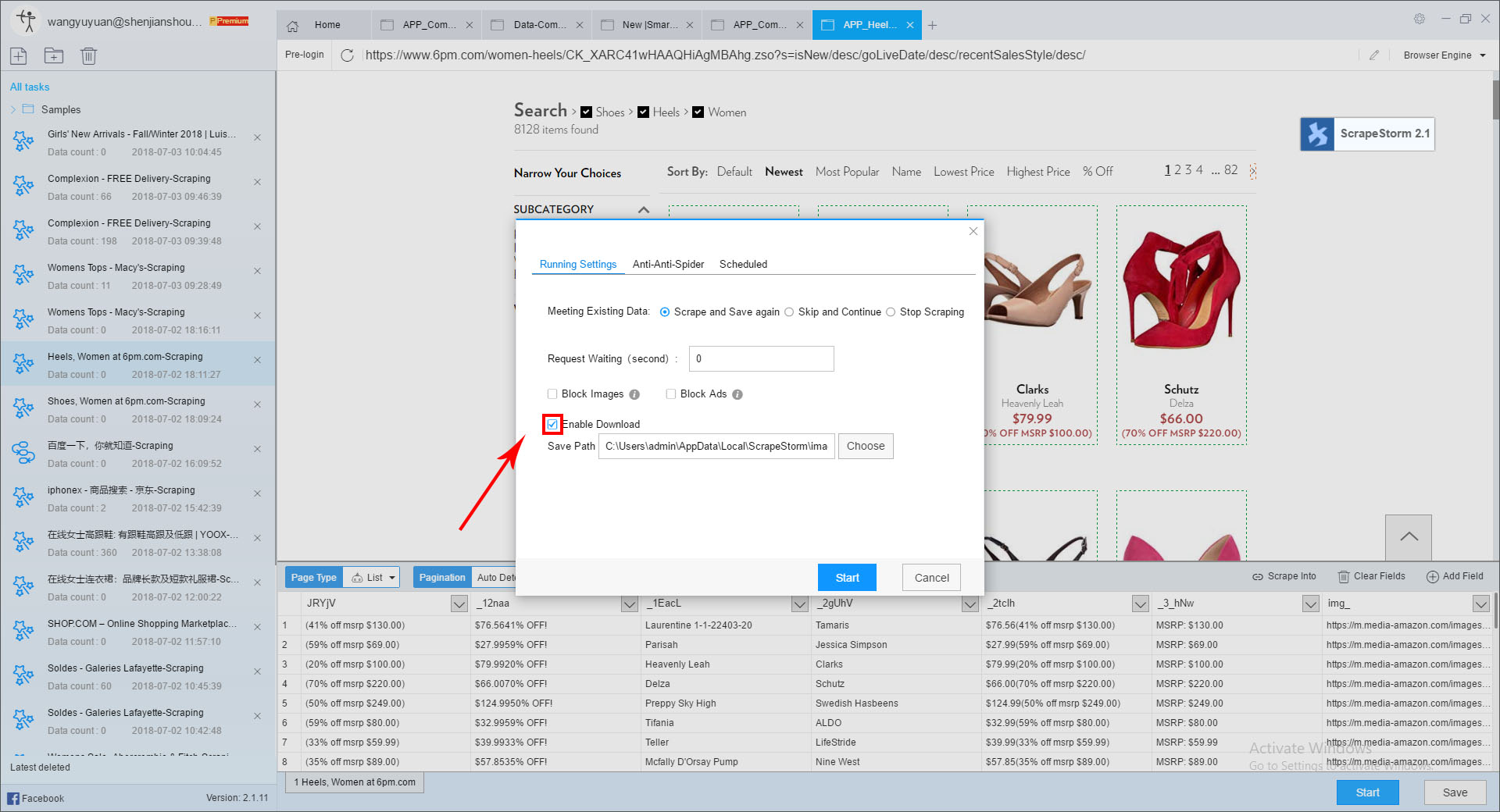The height and width of the screenshot is (812, 1500).
Task: Click the Clear Fields trash icon
Action: 1344,577
